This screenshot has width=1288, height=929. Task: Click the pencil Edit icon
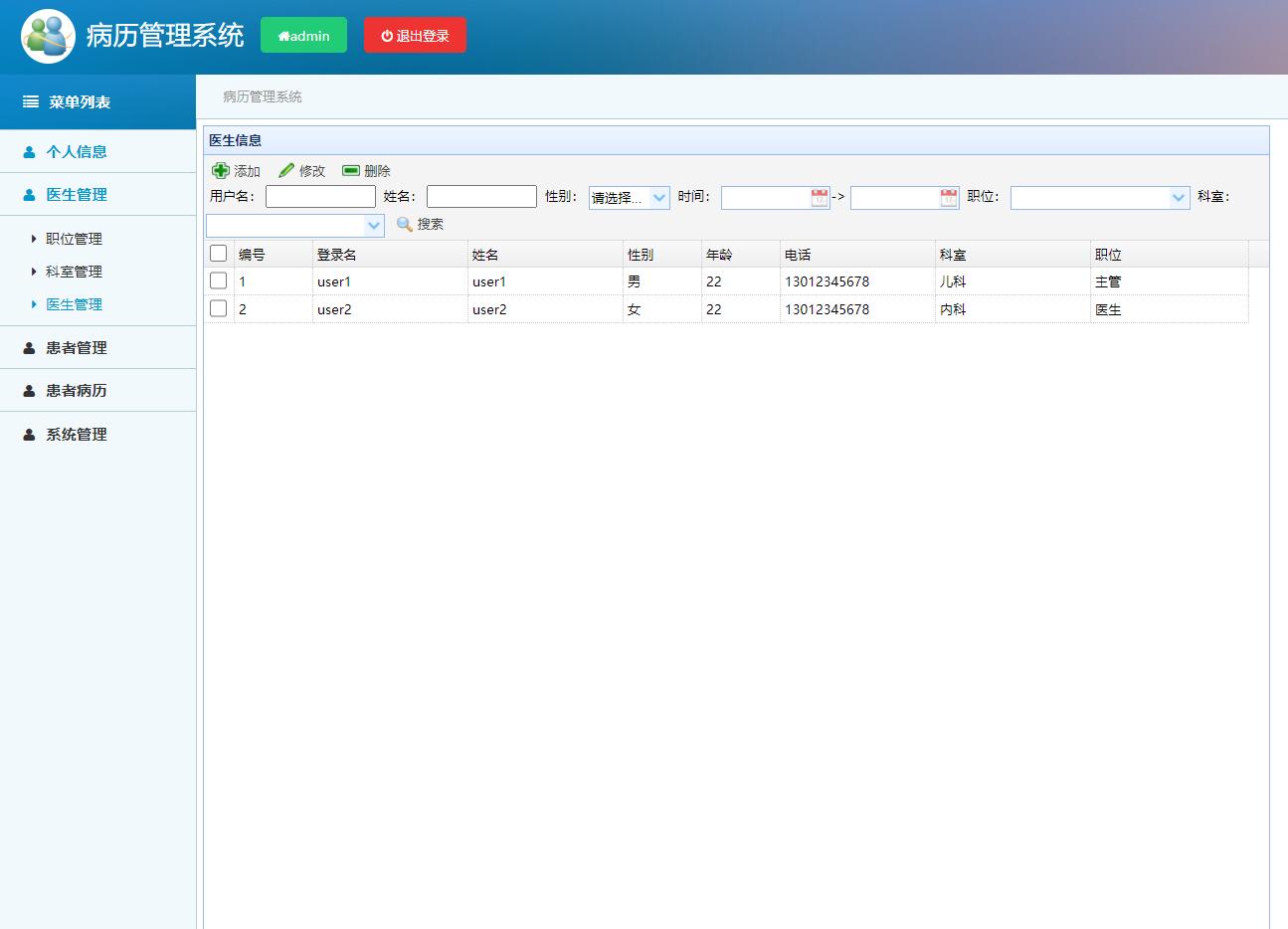pos(286,171)
